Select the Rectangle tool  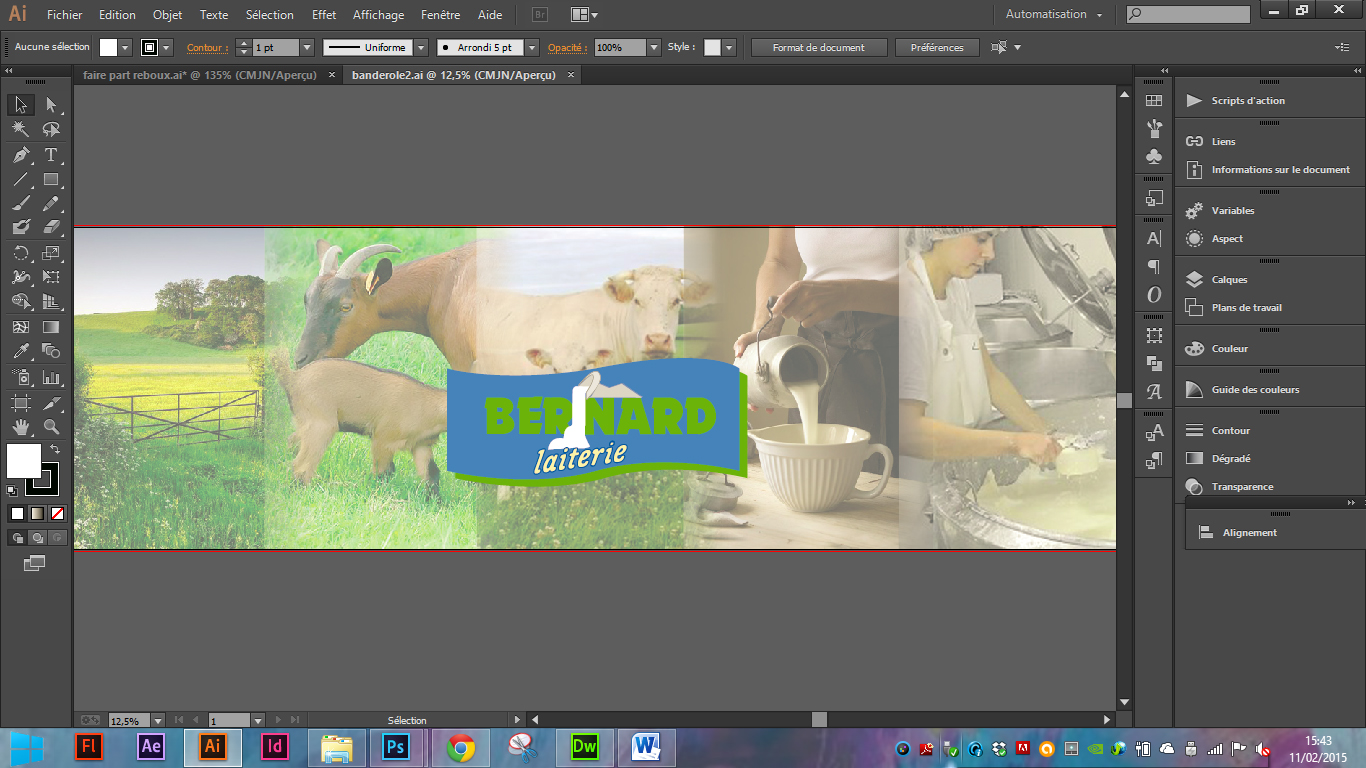(51, 180)
